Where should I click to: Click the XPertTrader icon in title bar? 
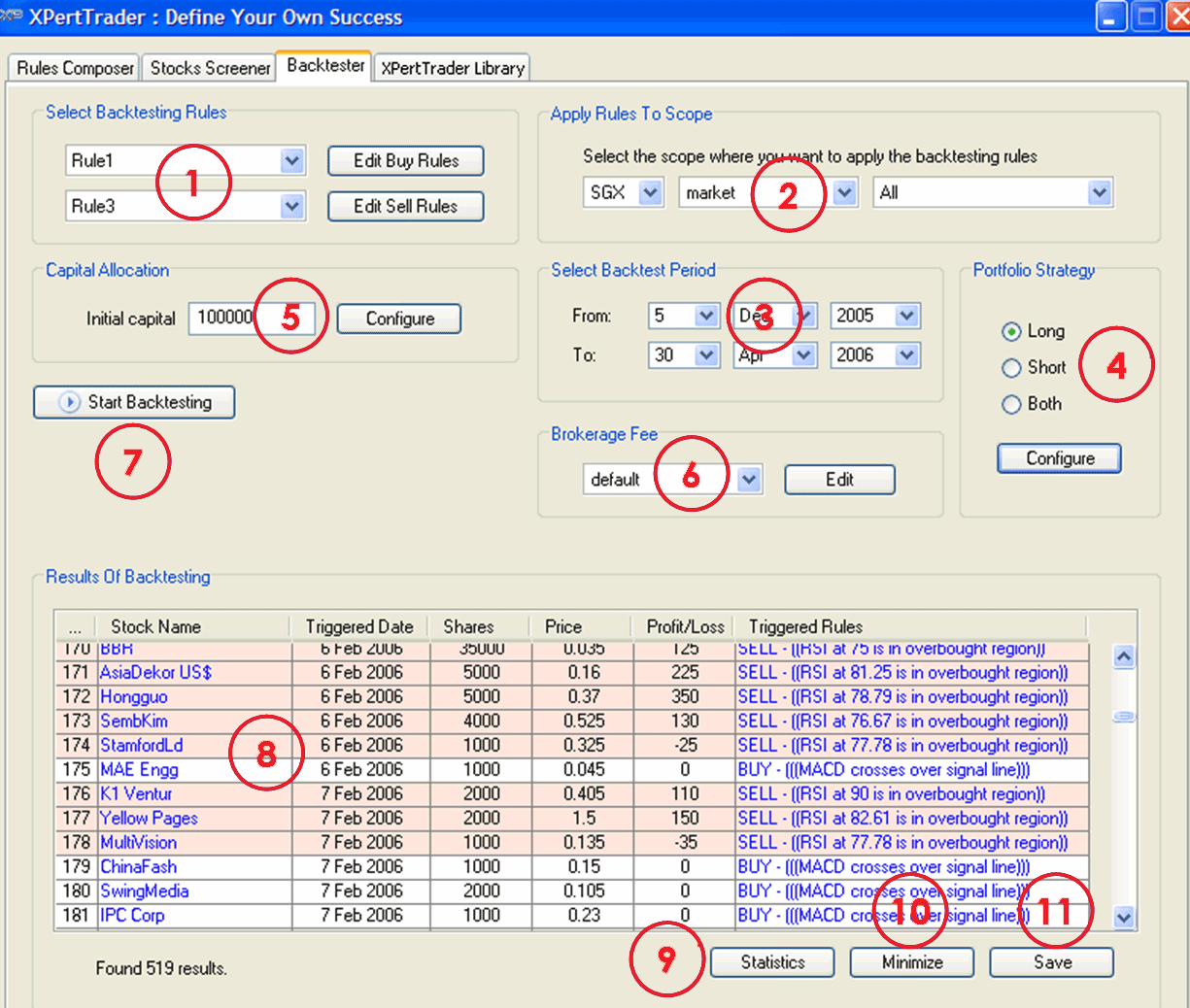click(x=12, y=17)
